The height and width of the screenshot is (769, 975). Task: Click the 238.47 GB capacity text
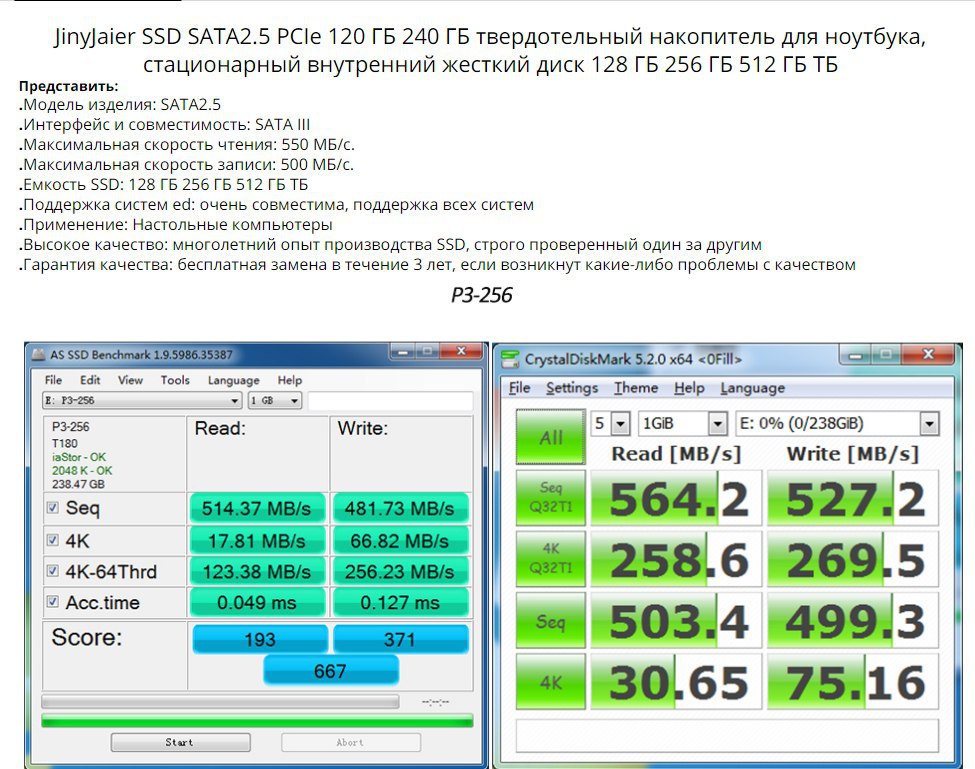(x=78, y=484)
